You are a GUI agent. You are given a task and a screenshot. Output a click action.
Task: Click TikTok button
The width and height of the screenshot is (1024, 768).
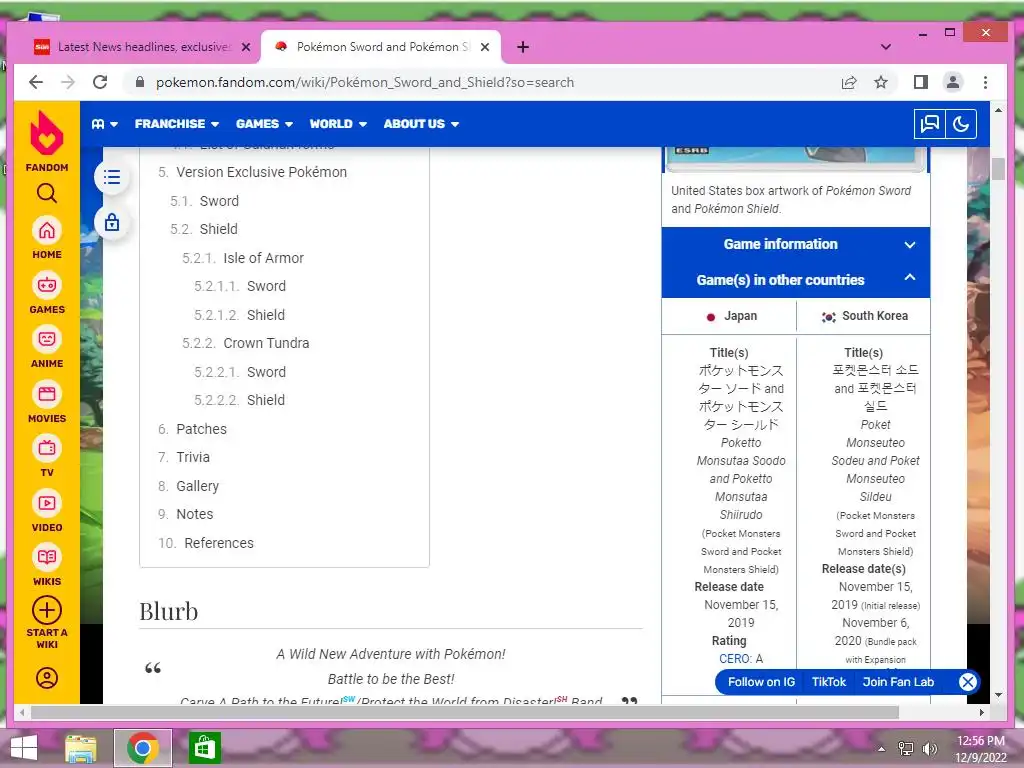click(x=828, y=682)
